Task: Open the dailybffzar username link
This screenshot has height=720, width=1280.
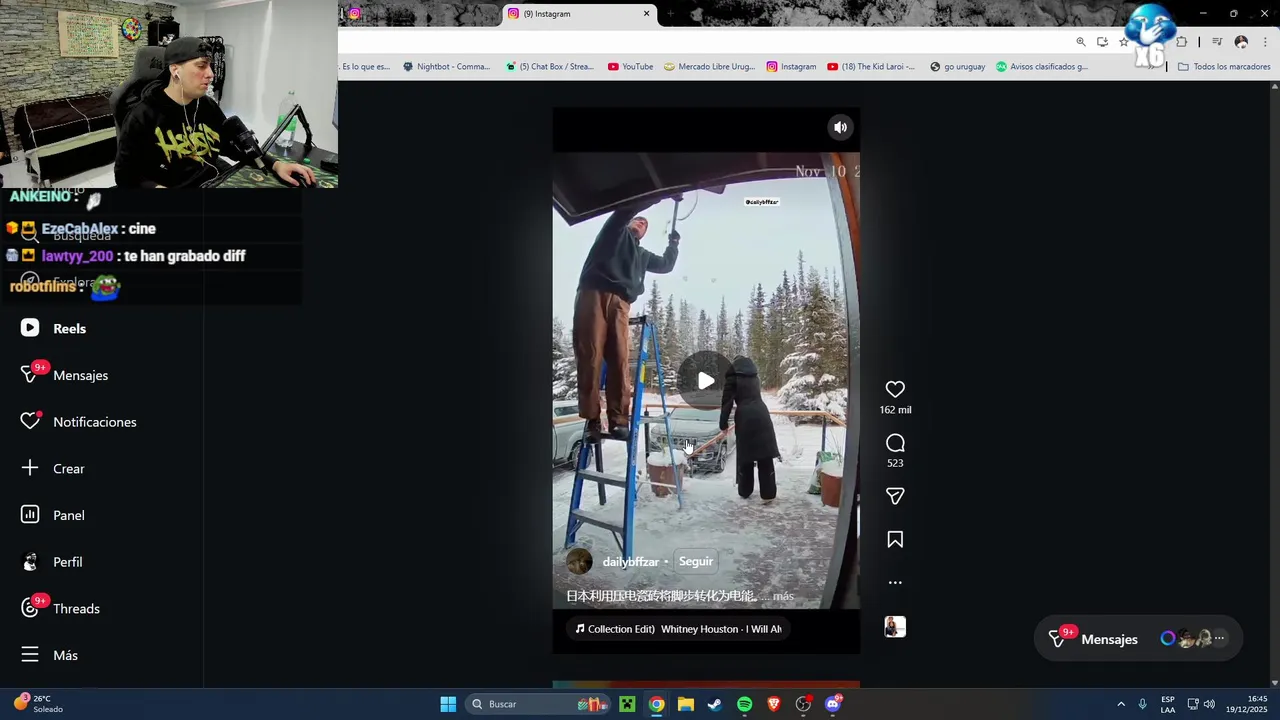Action: (x=631, y=562)
